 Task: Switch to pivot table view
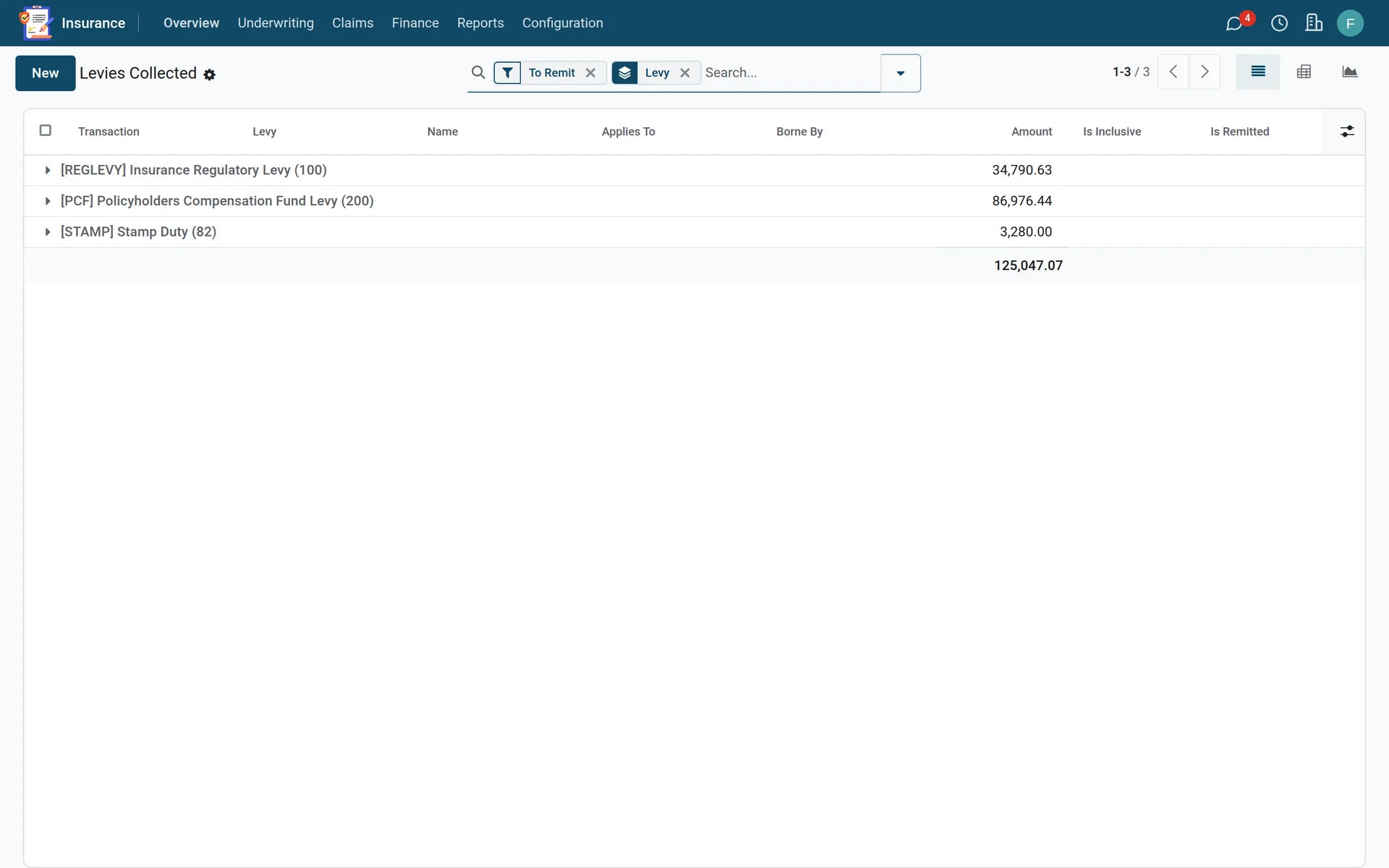click(1304, 72)
